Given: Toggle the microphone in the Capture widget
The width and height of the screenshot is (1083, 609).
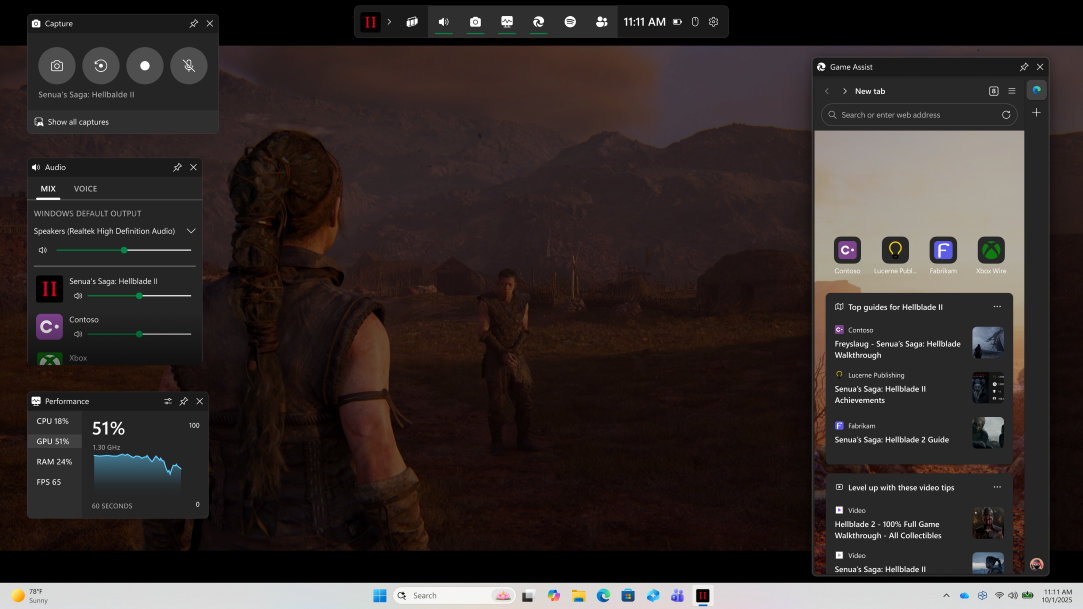Looking at the screenshot, I should [189, 66].
